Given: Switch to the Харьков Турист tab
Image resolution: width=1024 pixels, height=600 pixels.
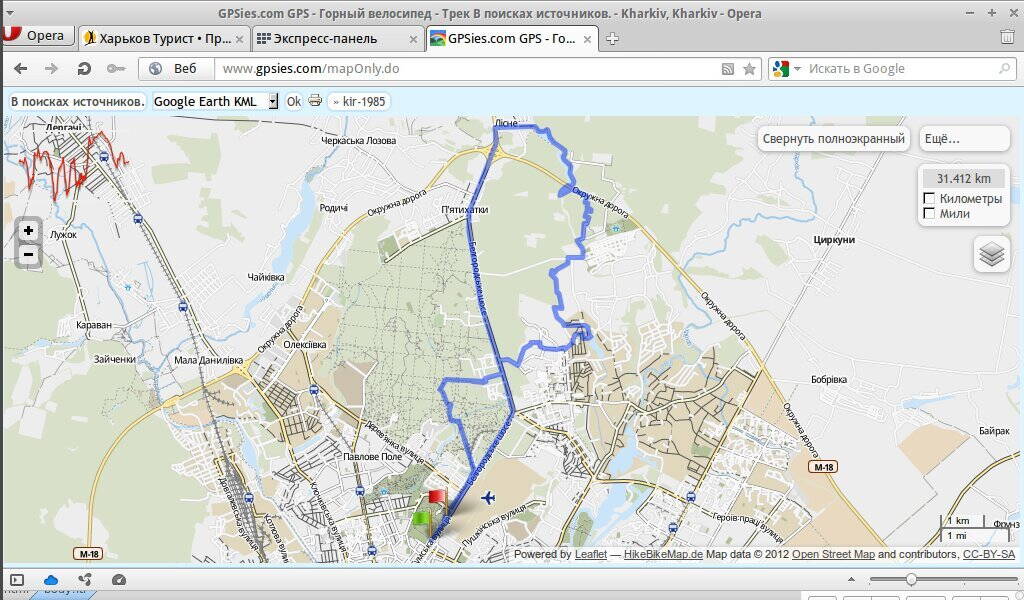Looking at the screenshot, I should tap(158, 38).
